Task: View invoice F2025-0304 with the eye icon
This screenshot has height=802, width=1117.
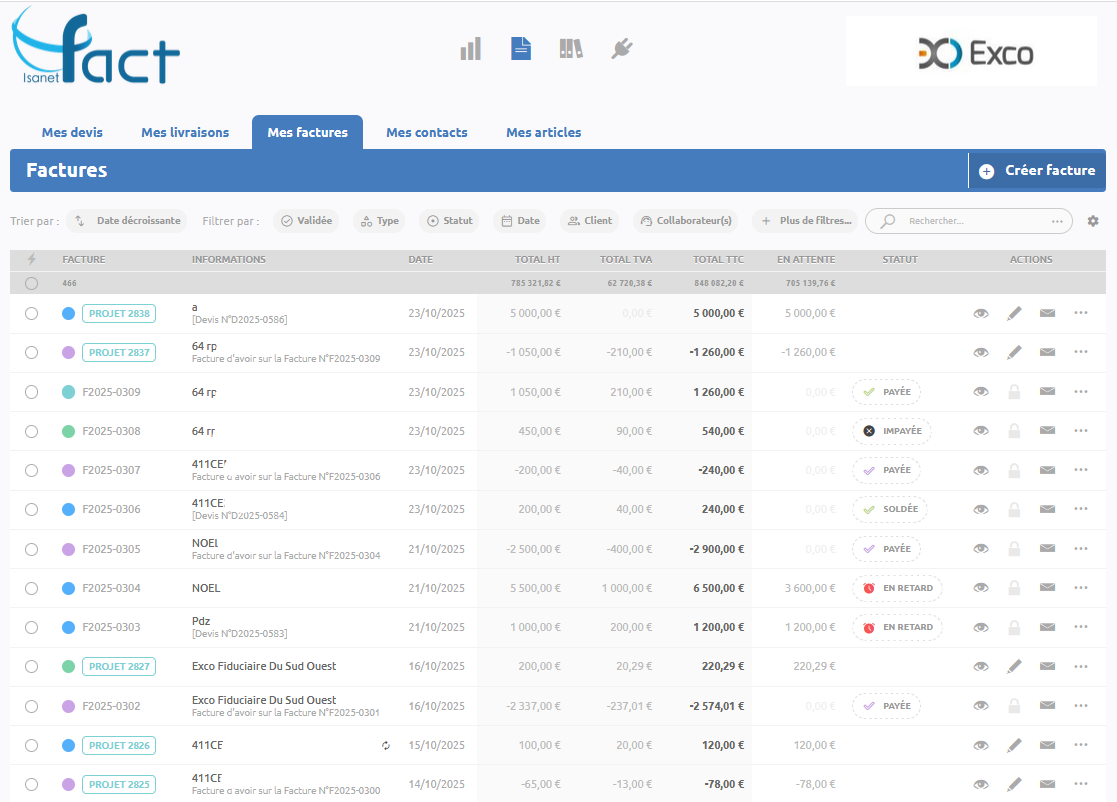Action: (x=981, y=588)
